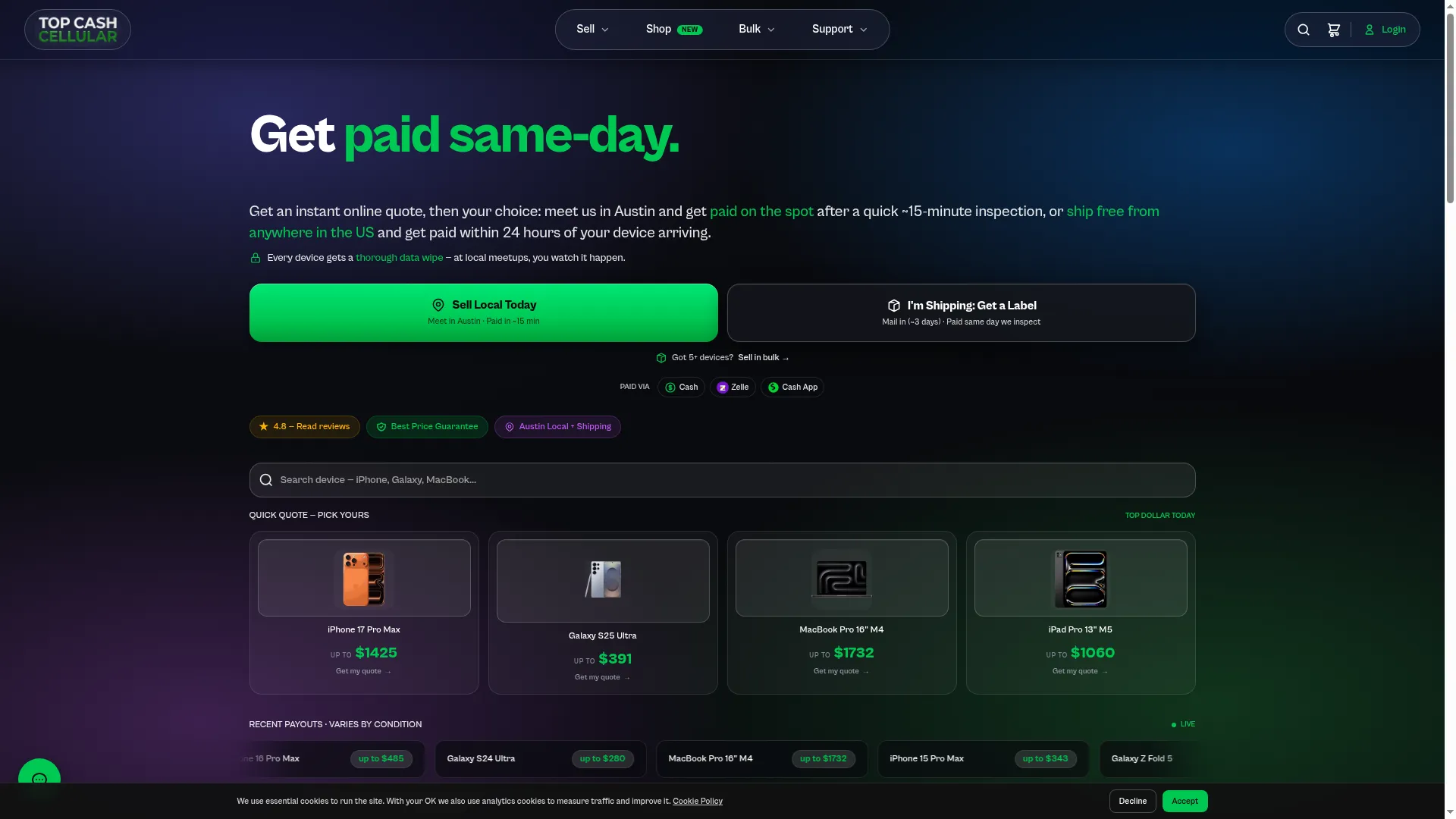Click the thorough data wipe link
The width and height of the screenshot is (1456, 819).
399,258
